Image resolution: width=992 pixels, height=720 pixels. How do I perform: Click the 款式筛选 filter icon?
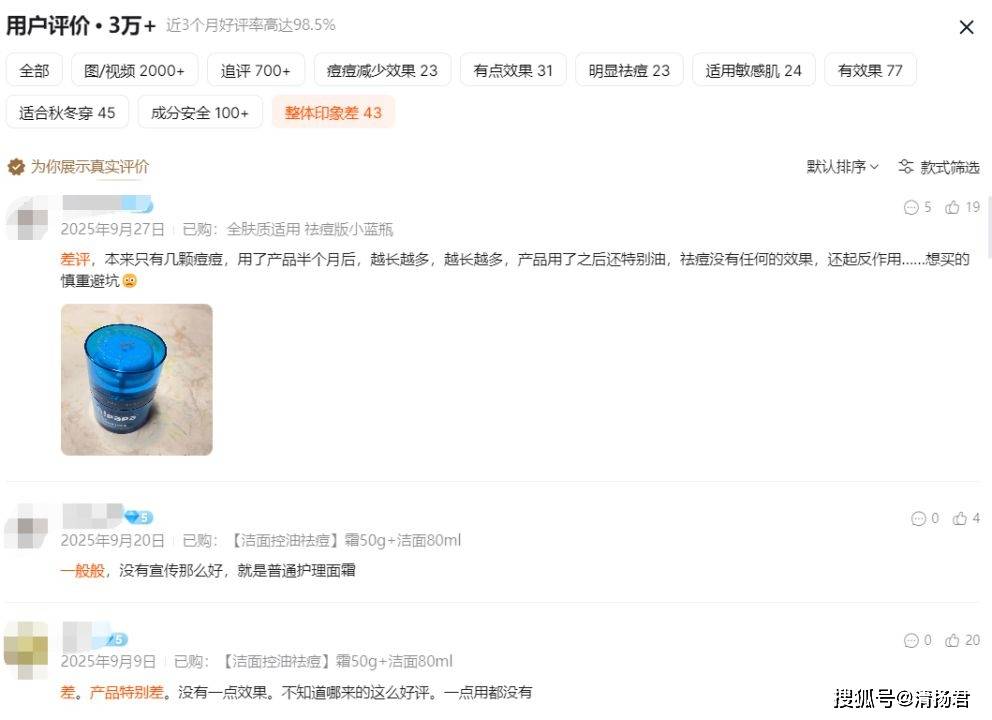click(906, 166)
